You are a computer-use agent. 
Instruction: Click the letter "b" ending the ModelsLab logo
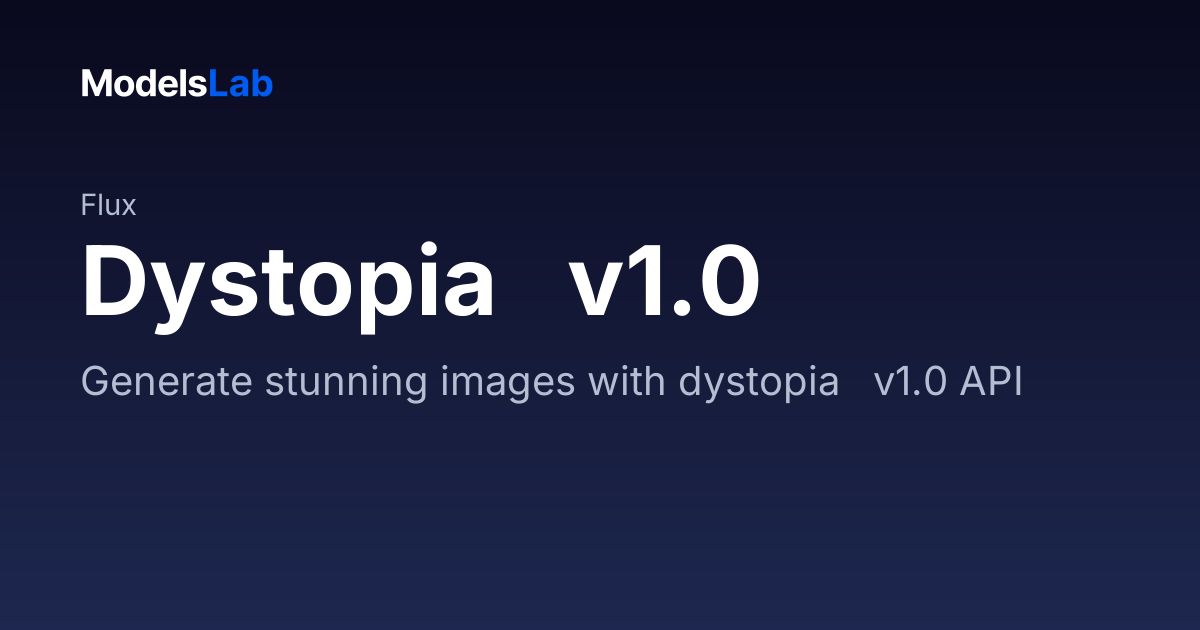click(x=263, y=84)
